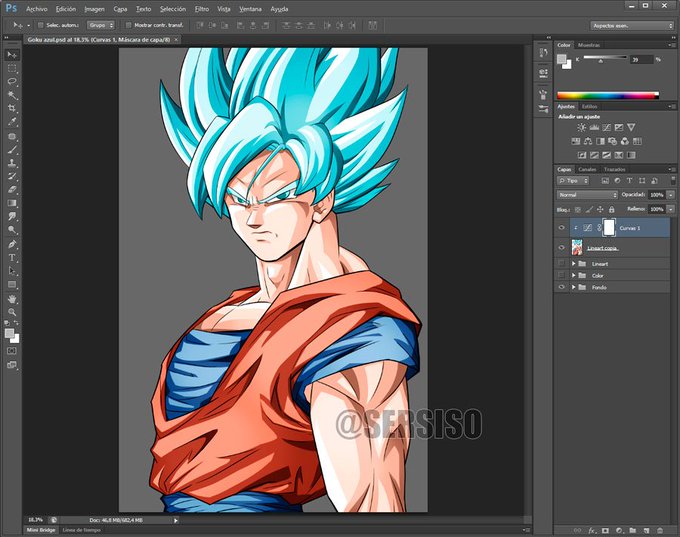
Task: Click the foreground color swatch in toolbox
Action: coord(9,333)
